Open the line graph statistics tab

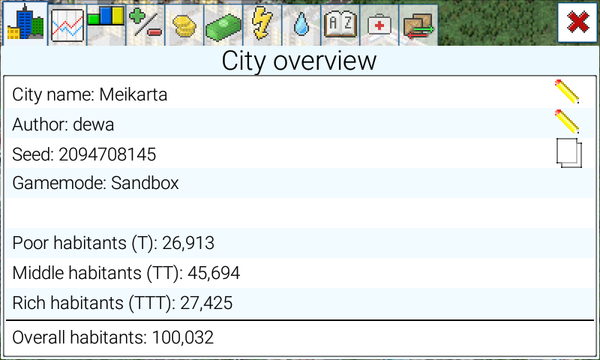67,25
